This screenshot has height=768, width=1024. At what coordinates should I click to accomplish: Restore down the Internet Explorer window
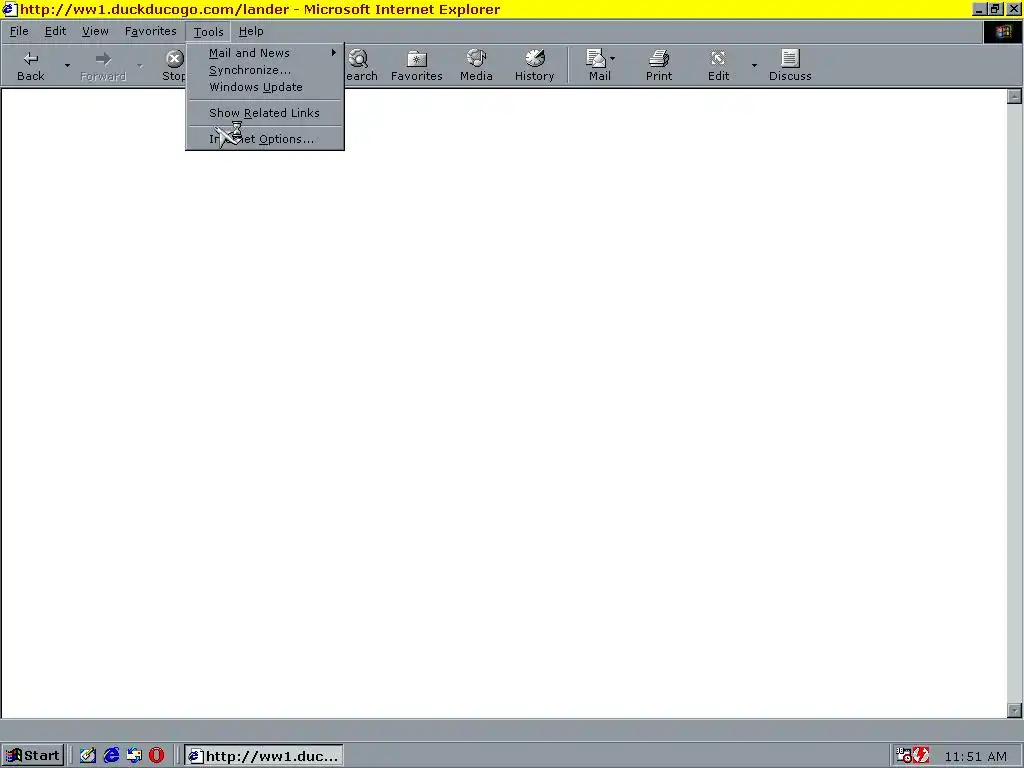995,9
